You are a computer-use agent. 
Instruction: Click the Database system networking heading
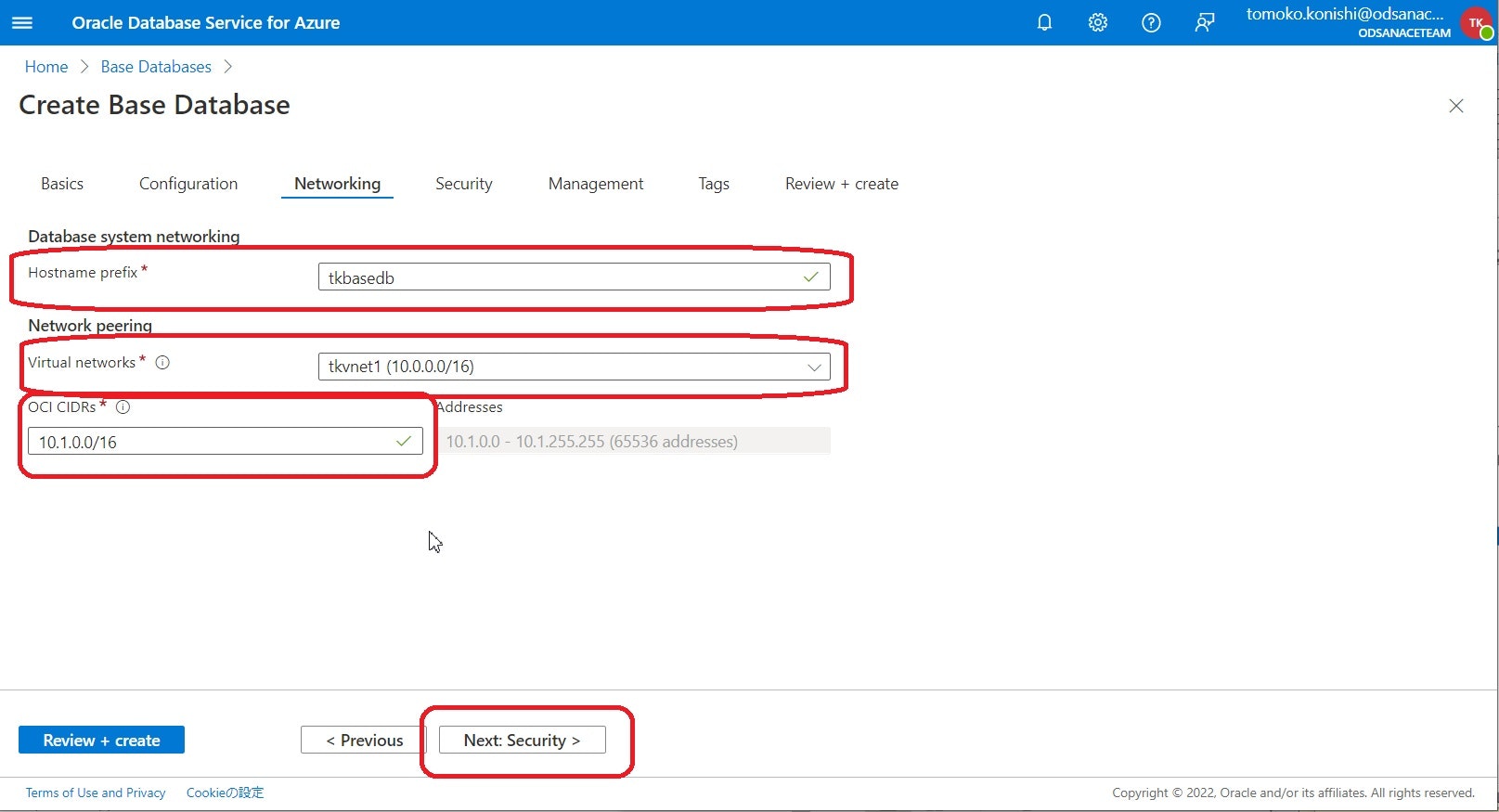[134, 237]
